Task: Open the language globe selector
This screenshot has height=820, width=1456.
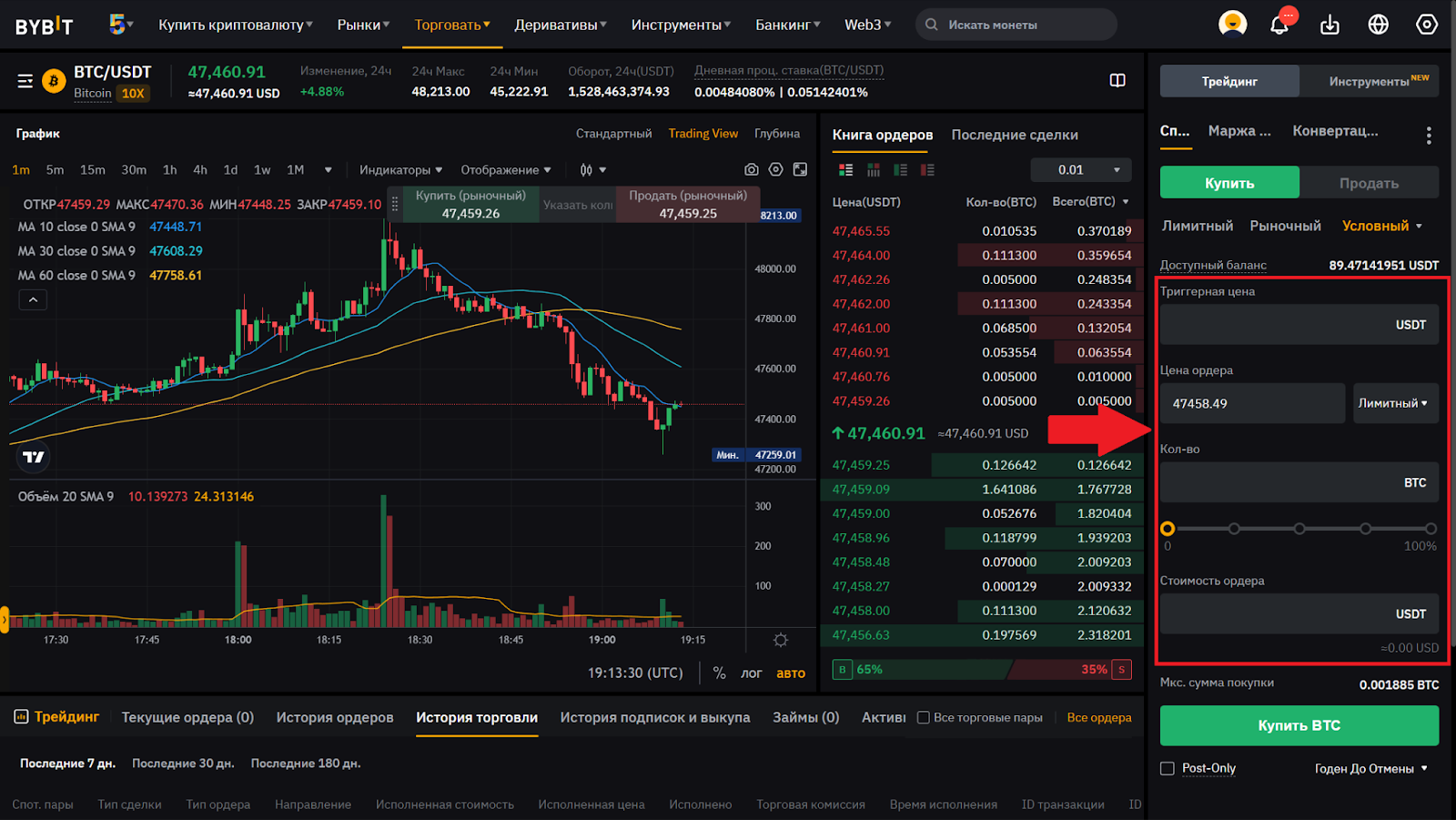Action: [x=1378, y=25]
